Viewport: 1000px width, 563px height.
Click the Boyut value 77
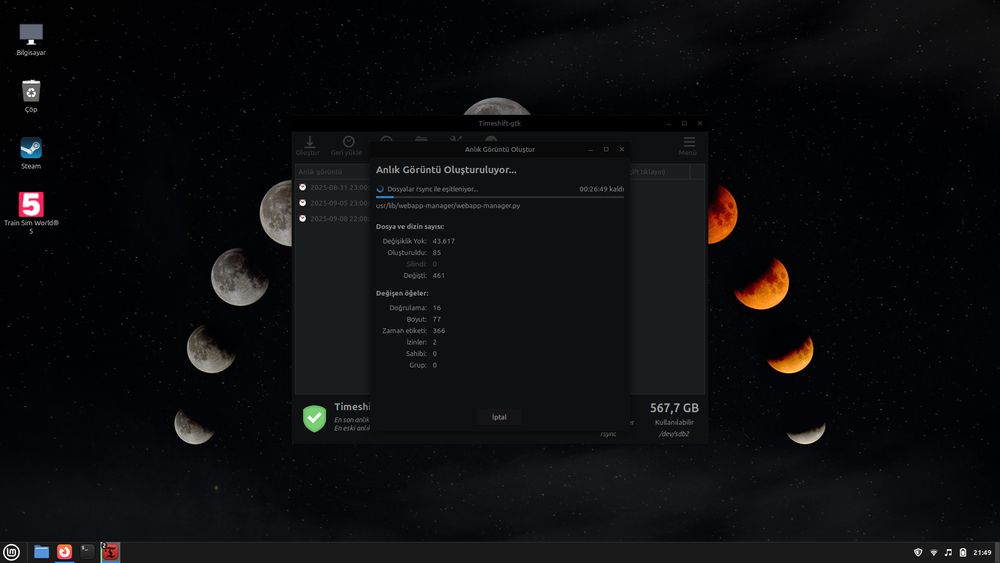click(x=436, y=319)
